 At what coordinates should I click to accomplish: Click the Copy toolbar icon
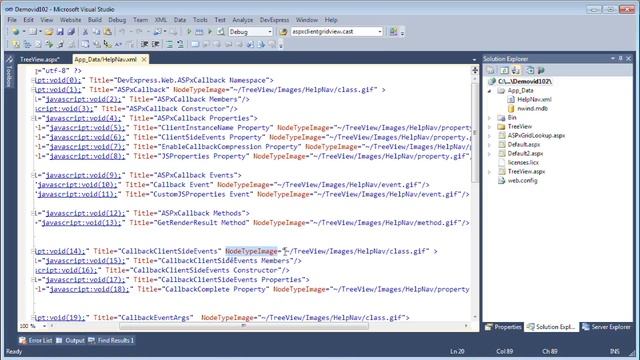[96, 31]
